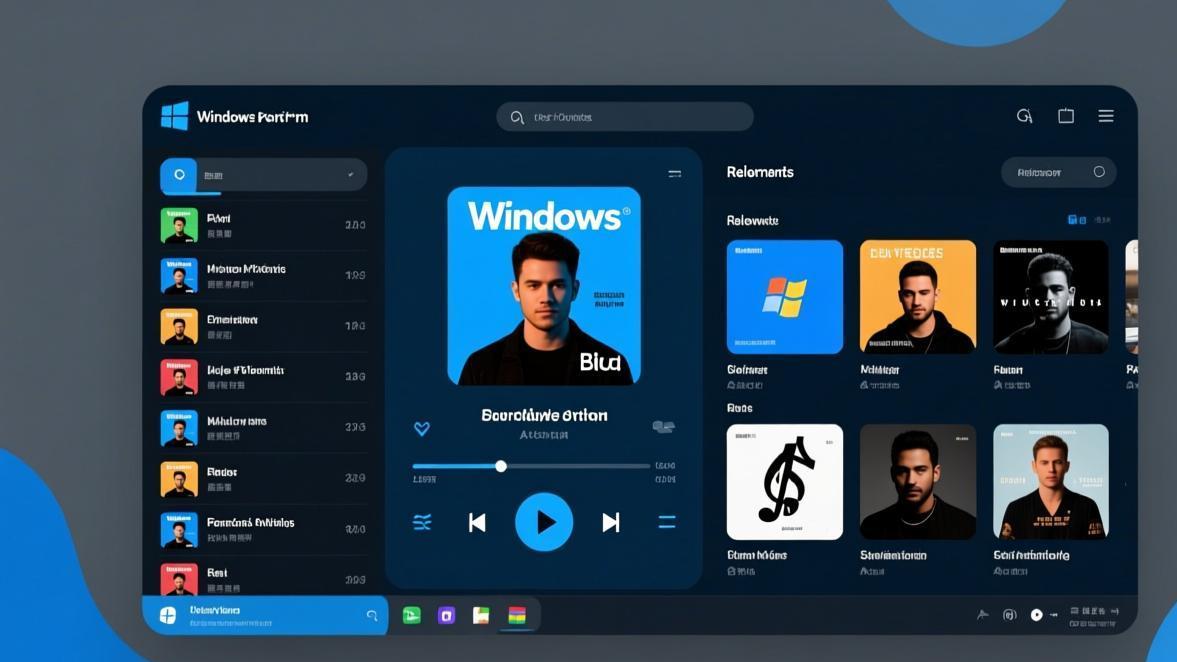This screenshot has width=1177, height=662.
Task: Expand the sidebar dropdown chevron at top
Action: (x=351, y=175)
